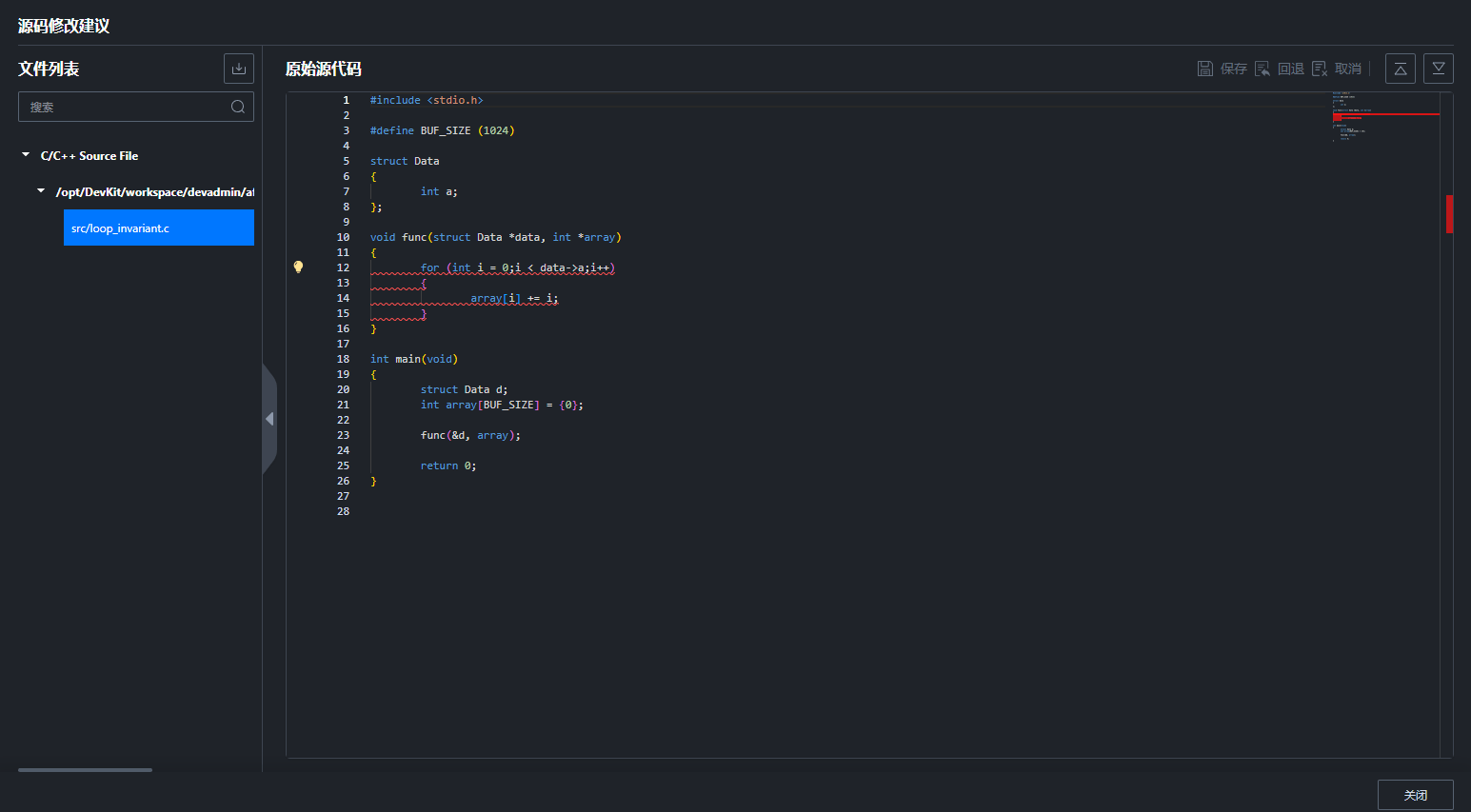Viewport: 1471px width, 812px height.
Task: Select file src/loop_invariant.c
Action: [x=159, y=228]
